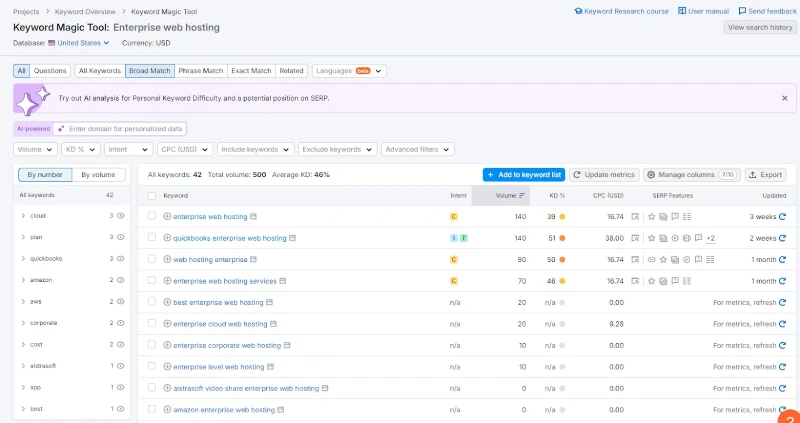
Task: Select the Exact Match tab
Action: 251,71
